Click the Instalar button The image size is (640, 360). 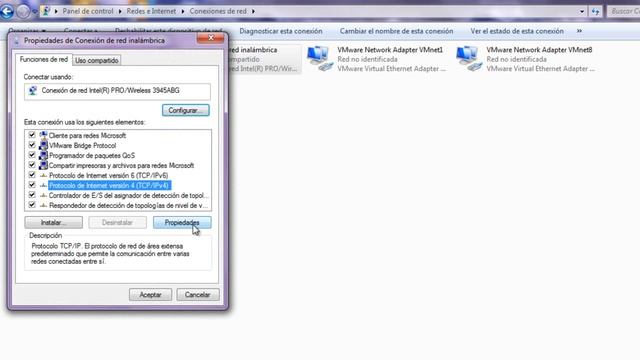coord(53,222)
